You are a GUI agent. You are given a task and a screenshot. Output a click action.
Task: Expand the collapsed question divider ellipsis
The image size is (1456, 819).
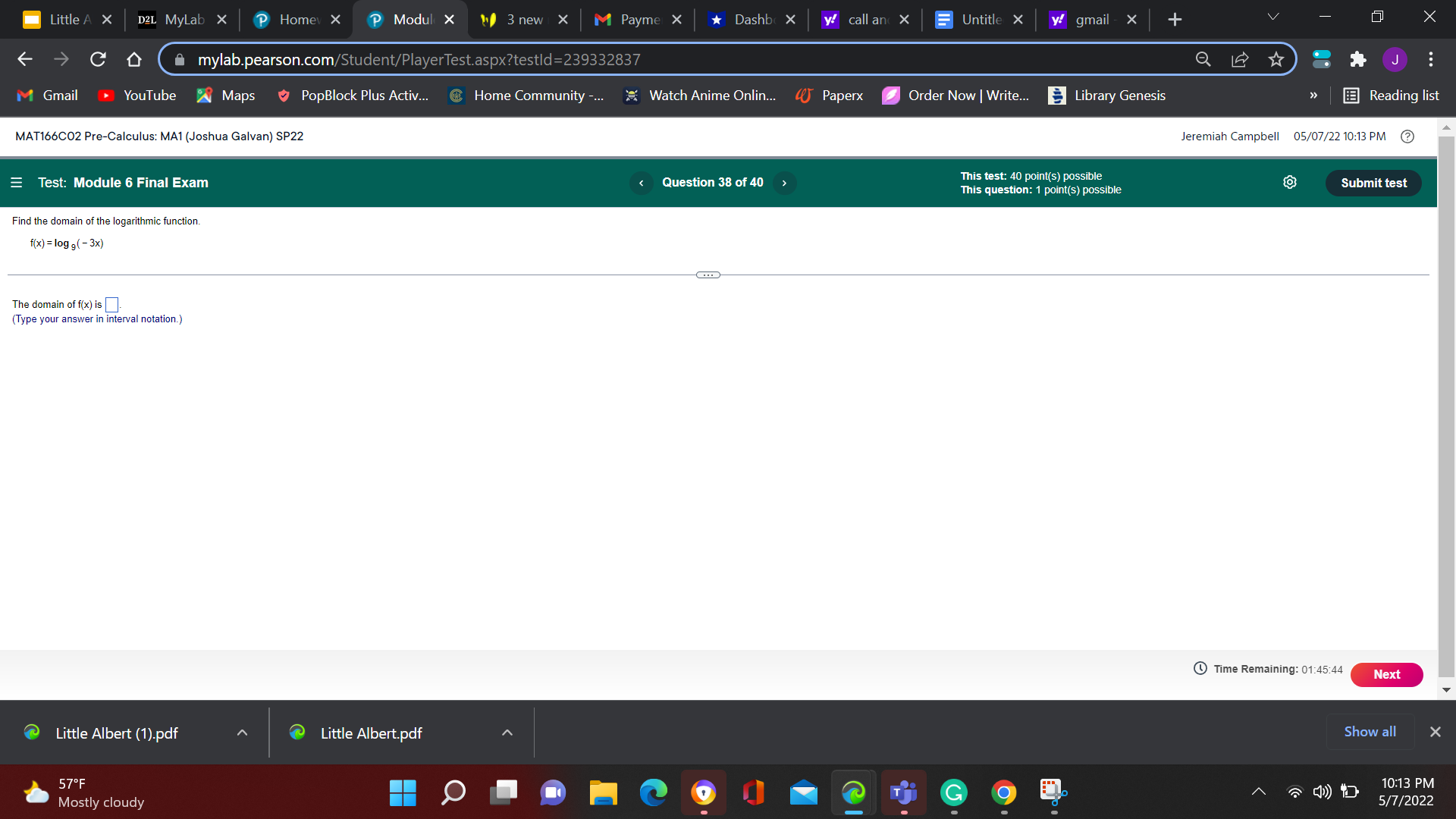tap(708, 275)
